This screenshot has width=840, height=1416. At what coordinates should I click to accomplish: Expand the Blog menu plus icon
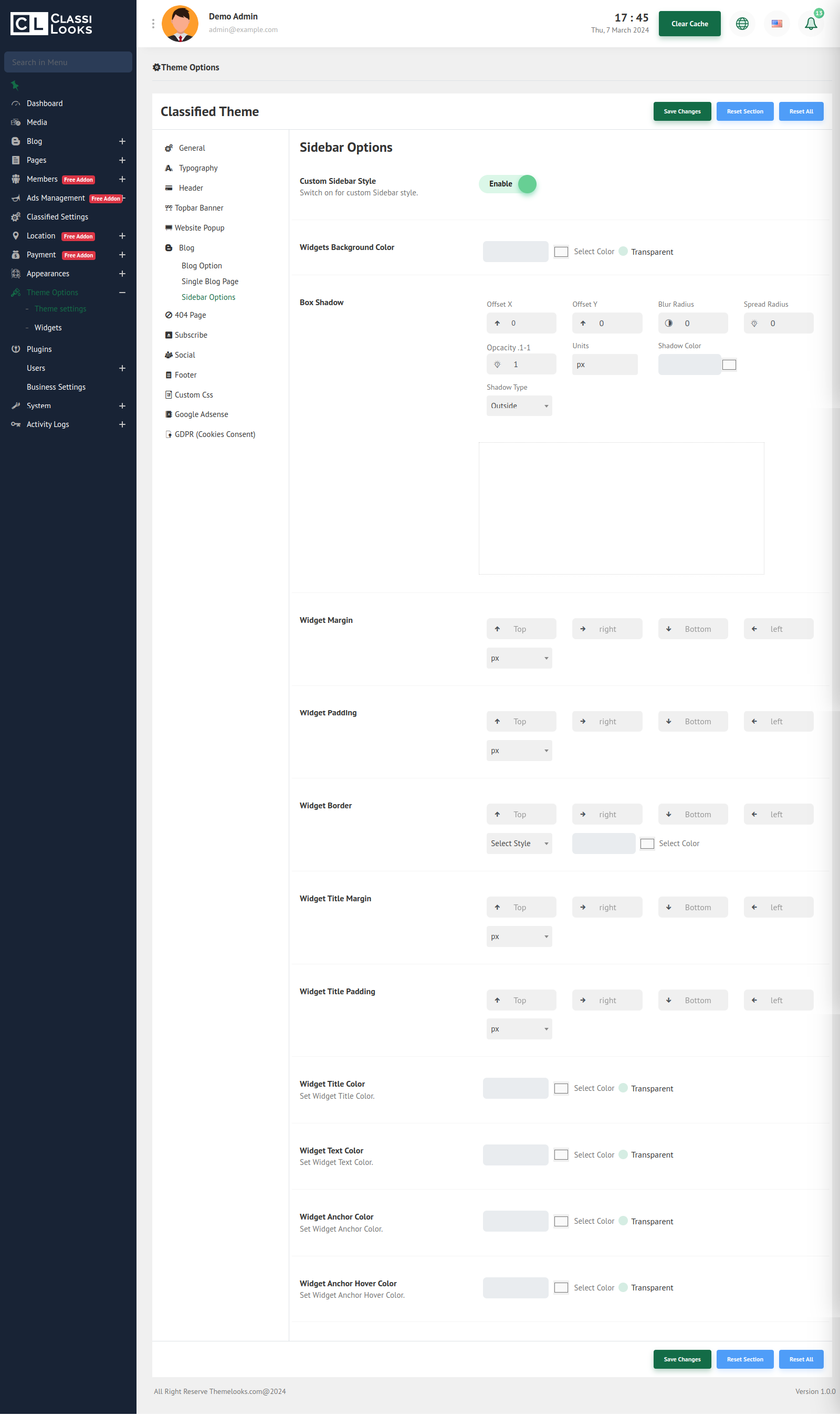pyautogui.click(x=122, y=141)
